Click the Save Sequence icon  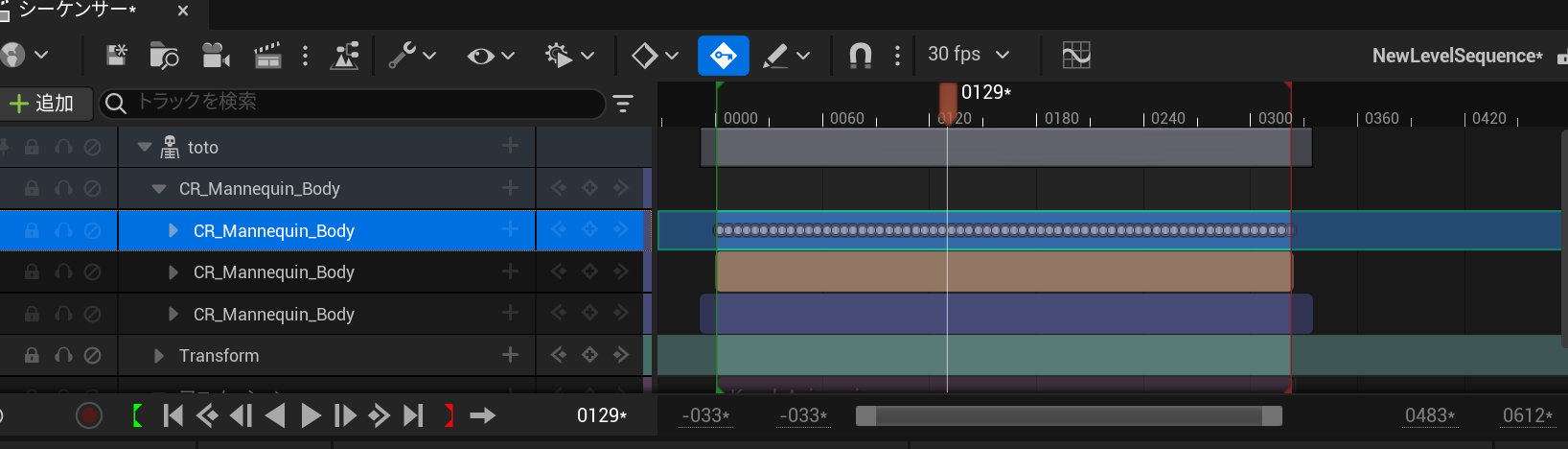pos(116,56)
